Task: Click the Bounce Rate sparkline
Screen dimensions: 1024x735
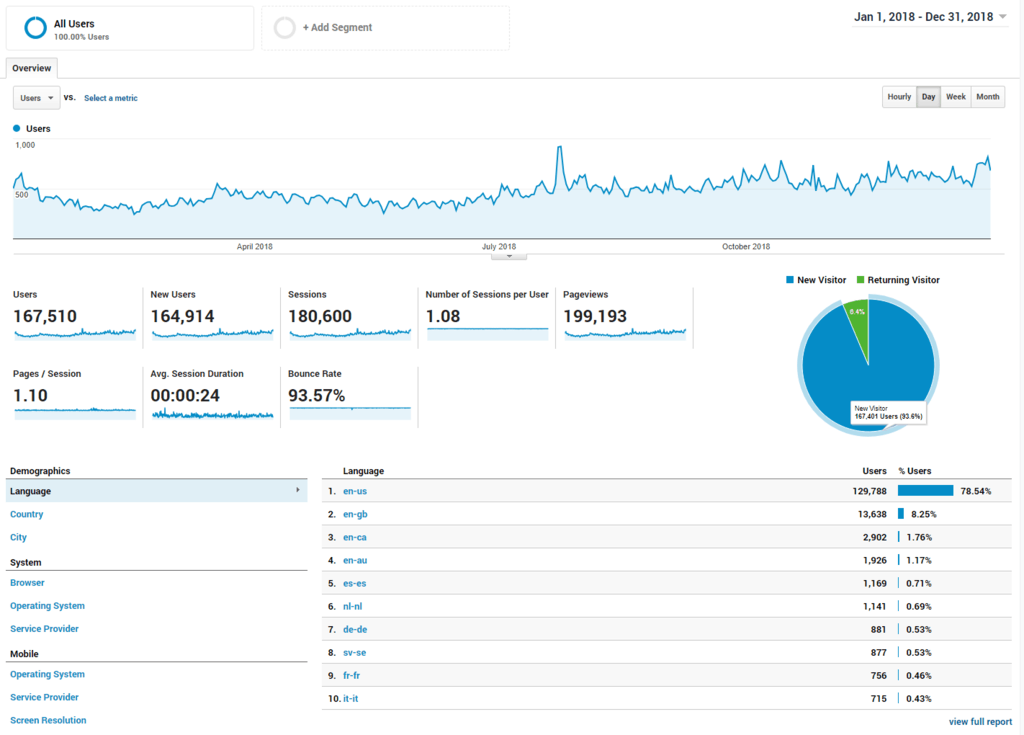Action: tap(350, 413)
